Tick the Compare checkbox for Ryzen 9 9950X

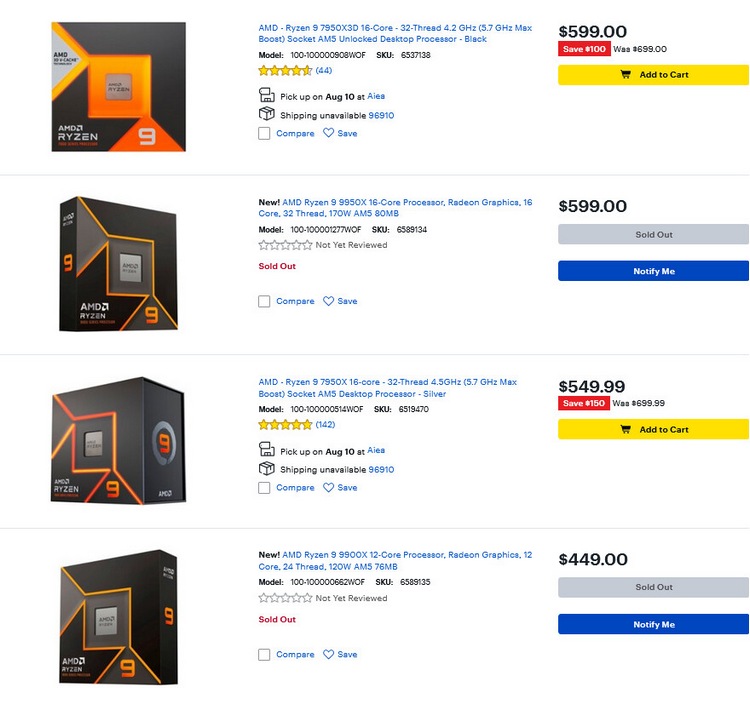264,301
